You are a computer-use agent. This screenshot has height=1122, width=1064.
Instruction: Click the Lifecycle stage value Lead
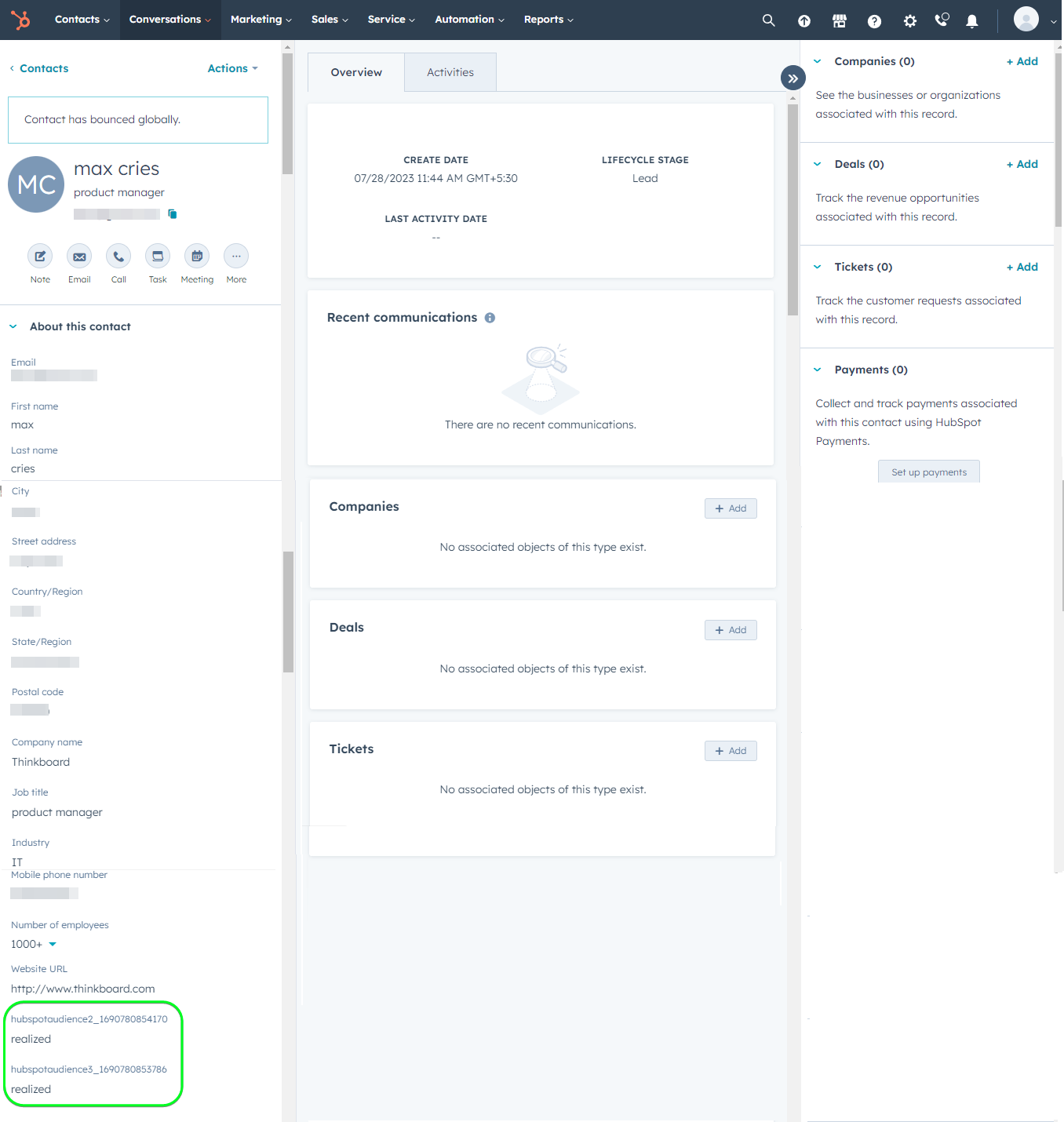click(645, 178)
